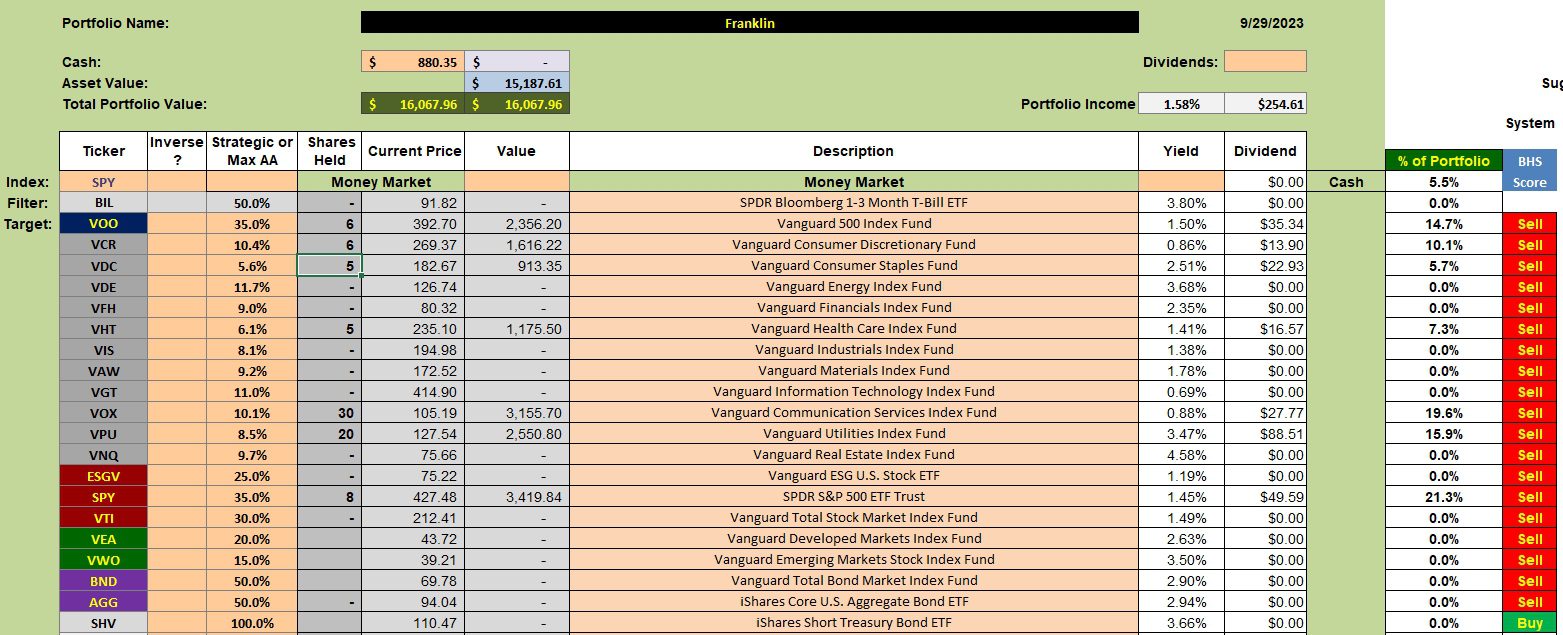Select the ESGV ticker cell

click(x=104, y=476)
